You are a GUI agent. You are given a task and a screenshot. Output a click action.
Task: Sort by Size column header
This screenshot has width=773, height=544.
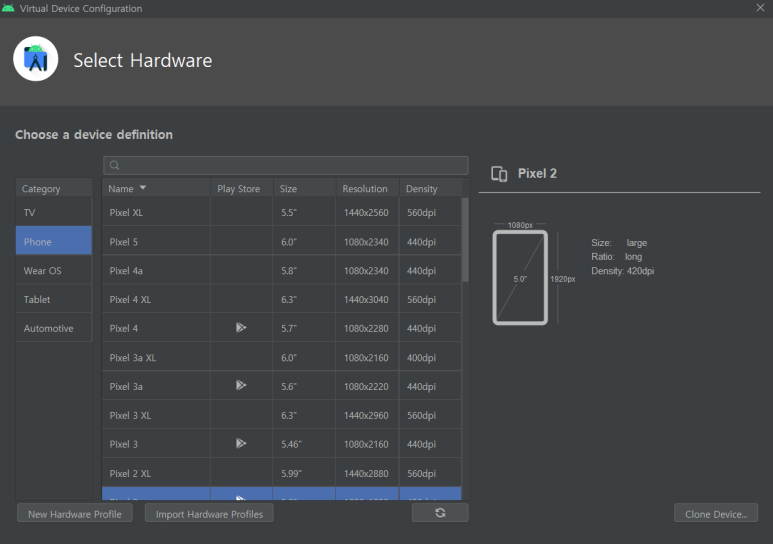304,188
